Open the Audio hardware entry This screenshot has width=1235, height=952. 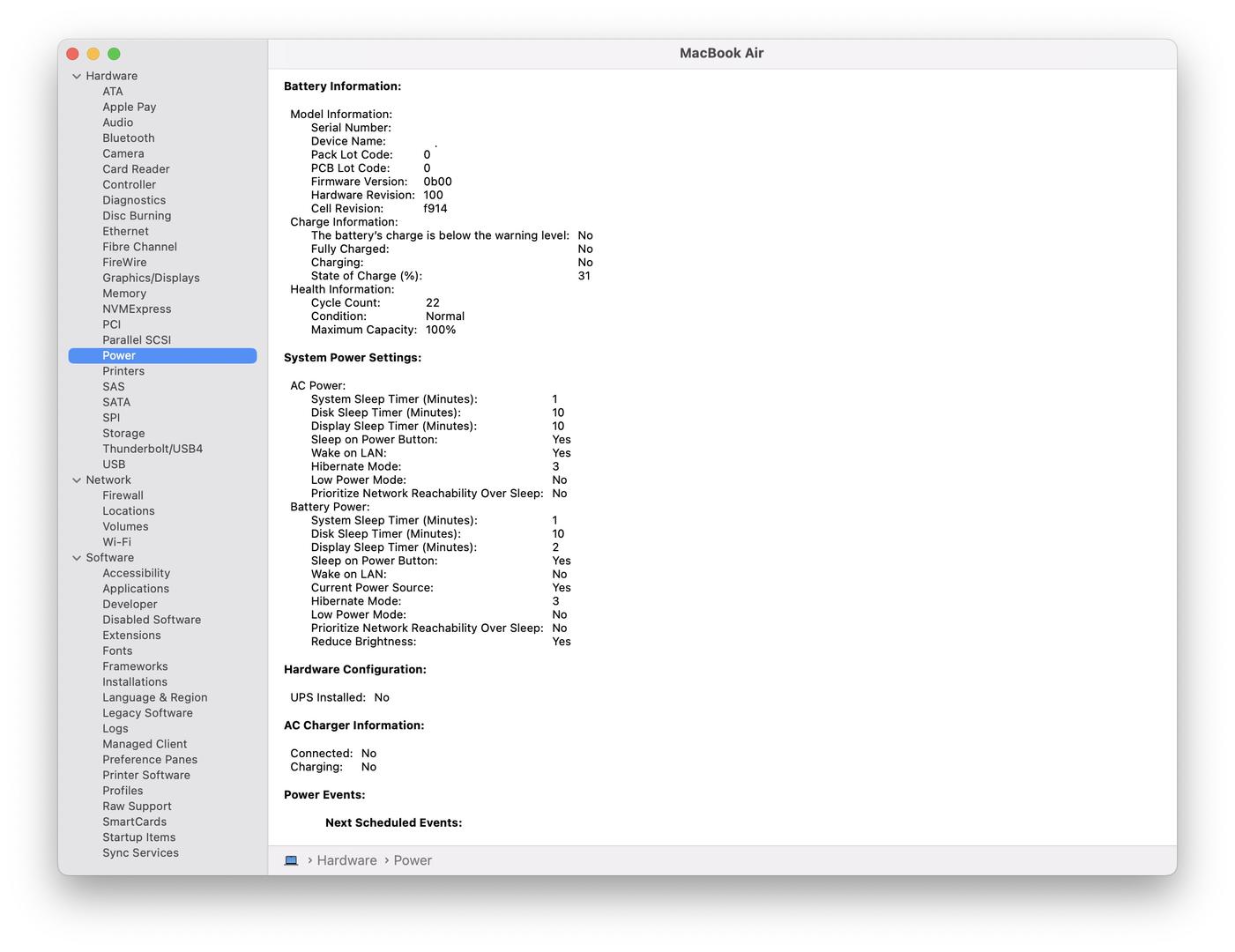tap(117, 123)
